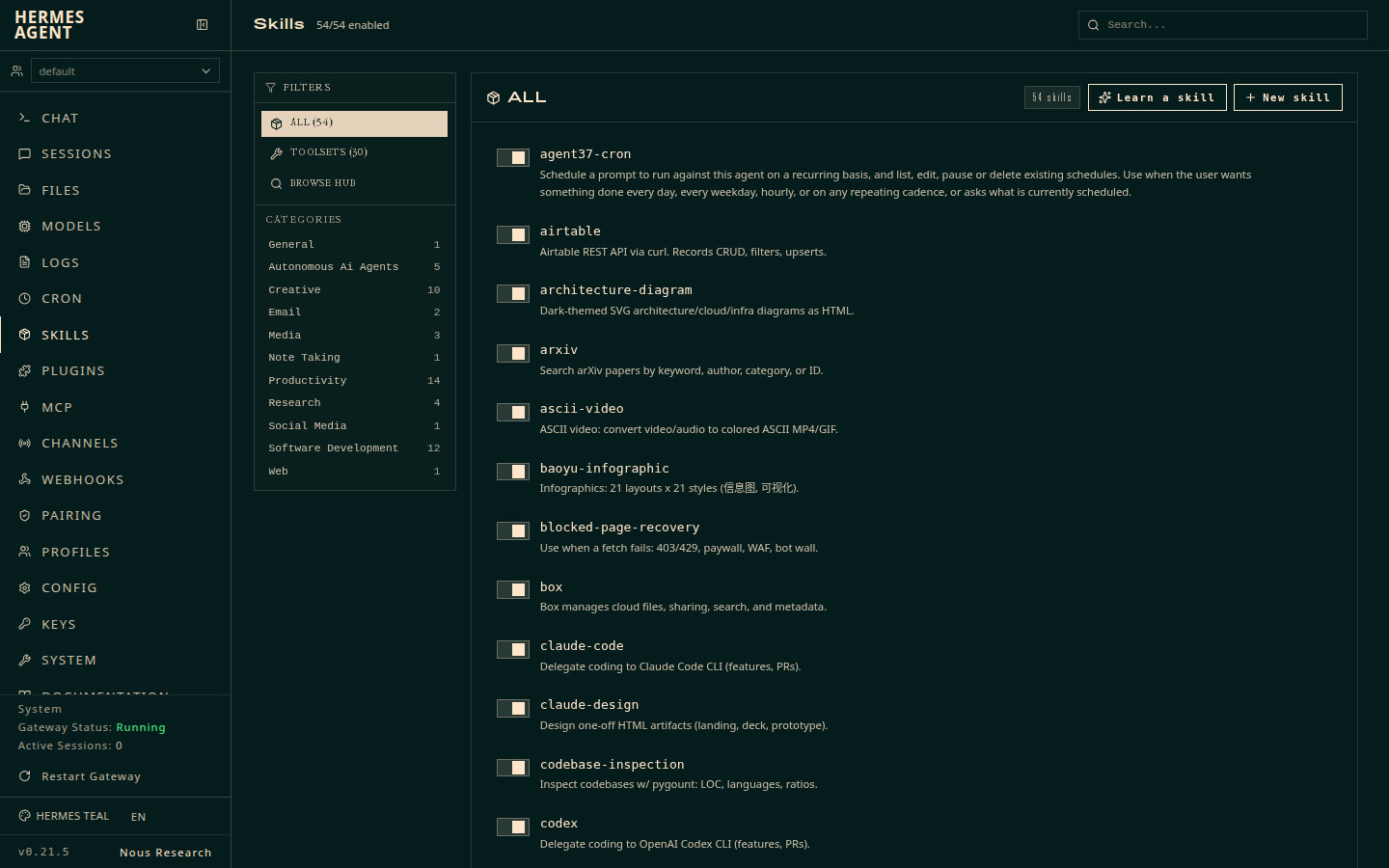
Task: Switch off the box skill
Action: [x=513, y=589]
